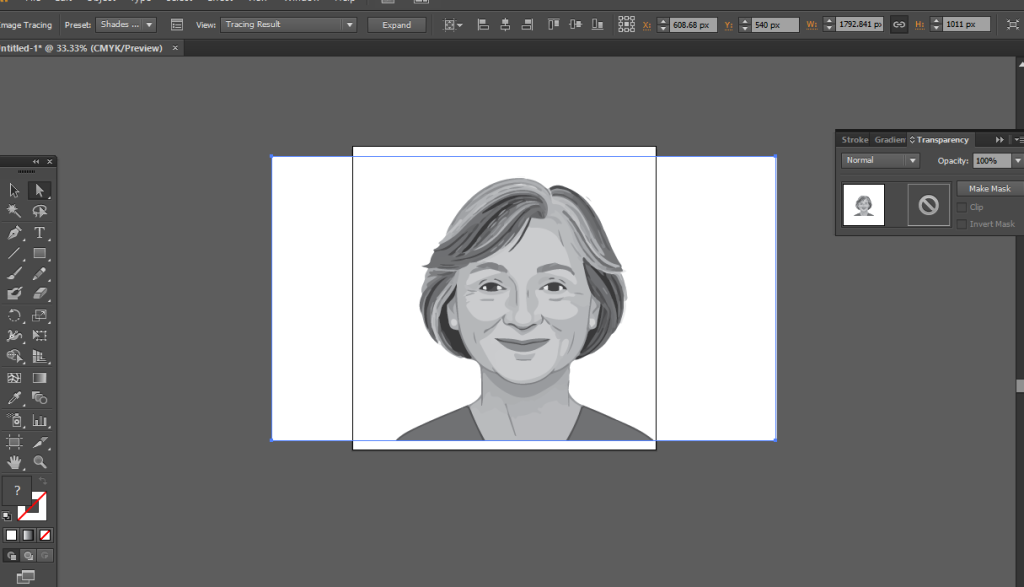Select the Shape Builder tool
This screenshot has height=587, width=1024.
click(x=14, y=357)
